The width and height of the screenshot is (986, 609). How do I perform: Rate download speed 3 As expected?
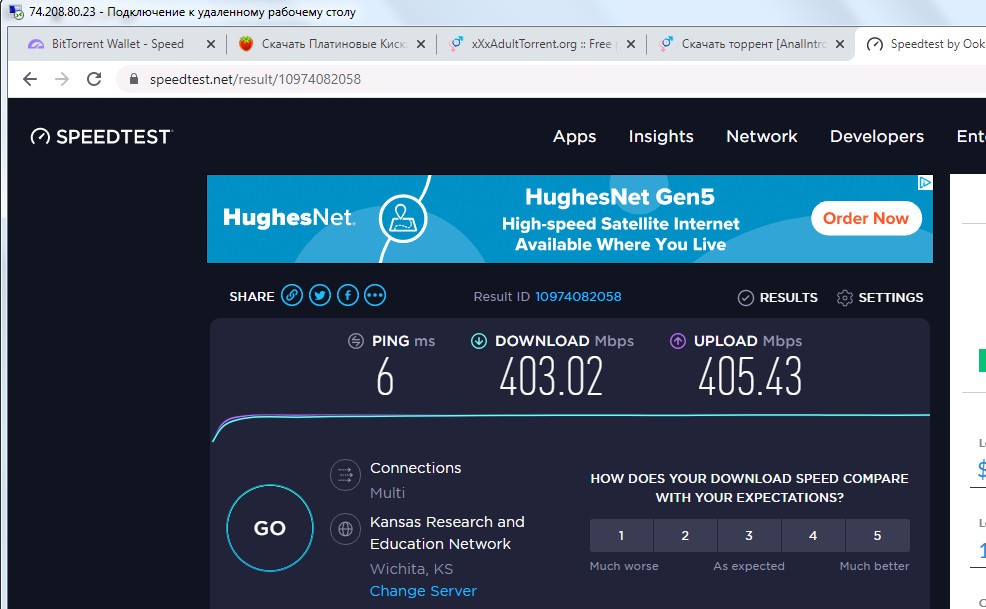click(x=749, y=535)
